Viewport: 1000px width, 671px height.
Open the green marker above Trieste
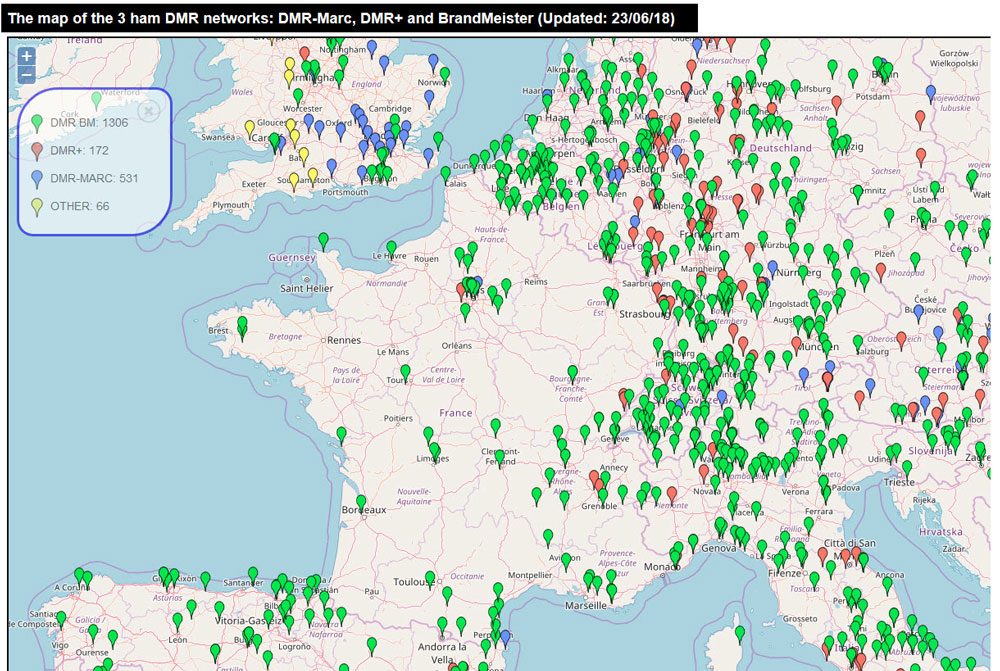[x=907, y=470]
